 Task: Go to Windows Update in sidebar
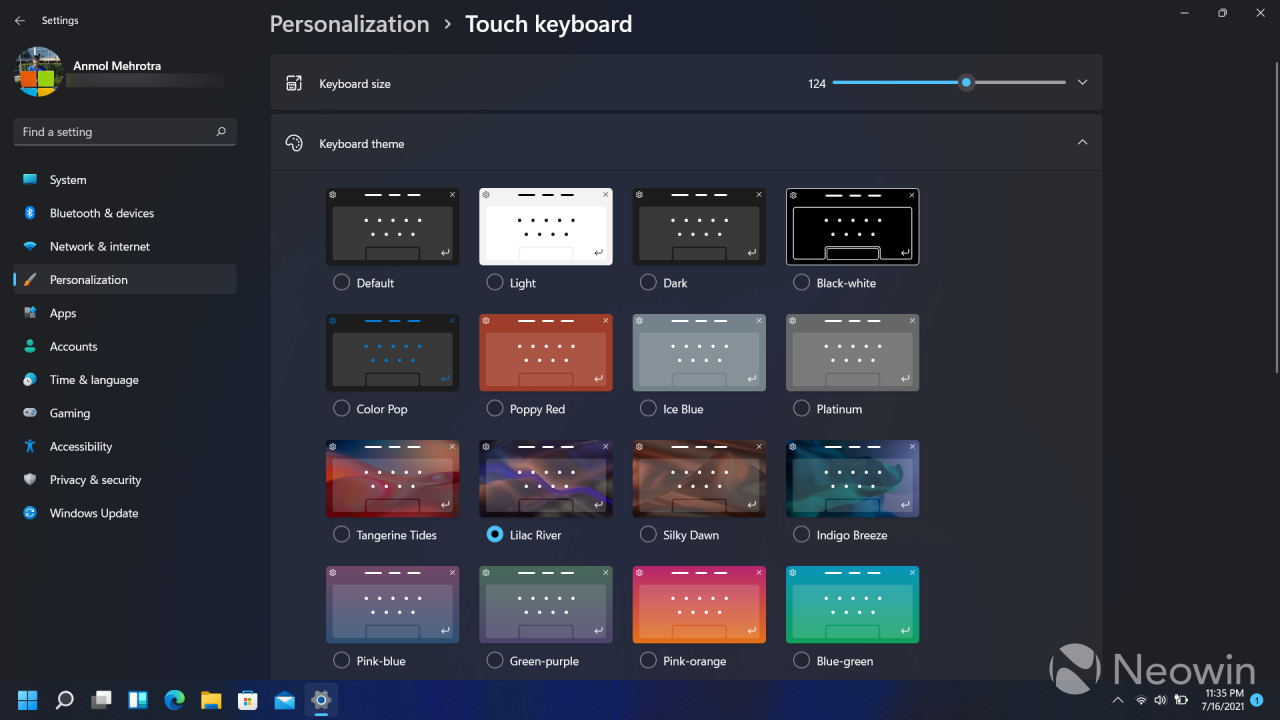pos(94,513)
